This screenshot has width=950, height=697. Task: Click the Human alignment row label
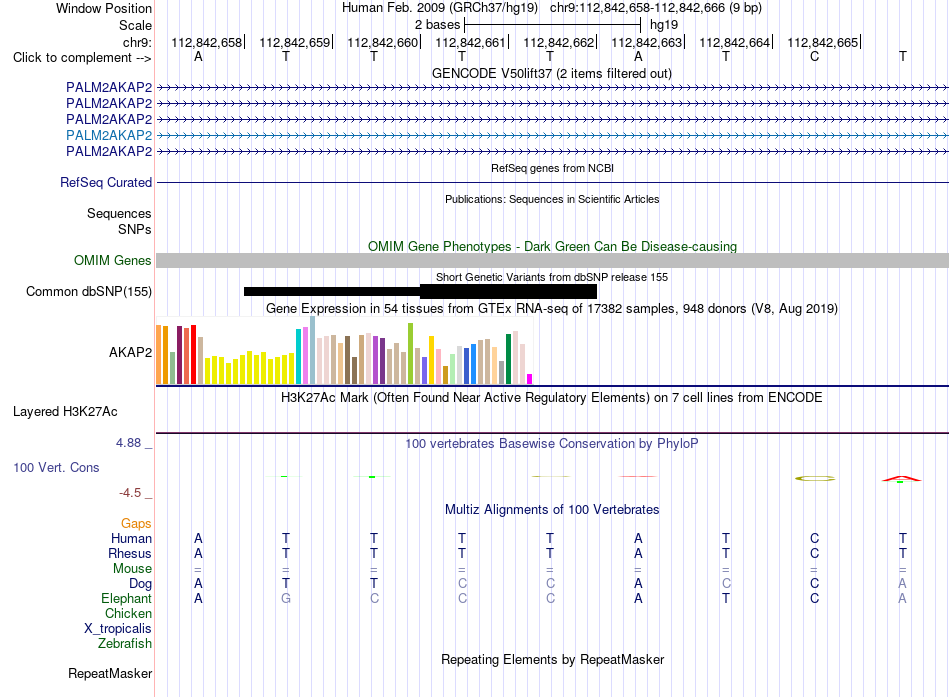pyautogui.click(x=131, y=538)
